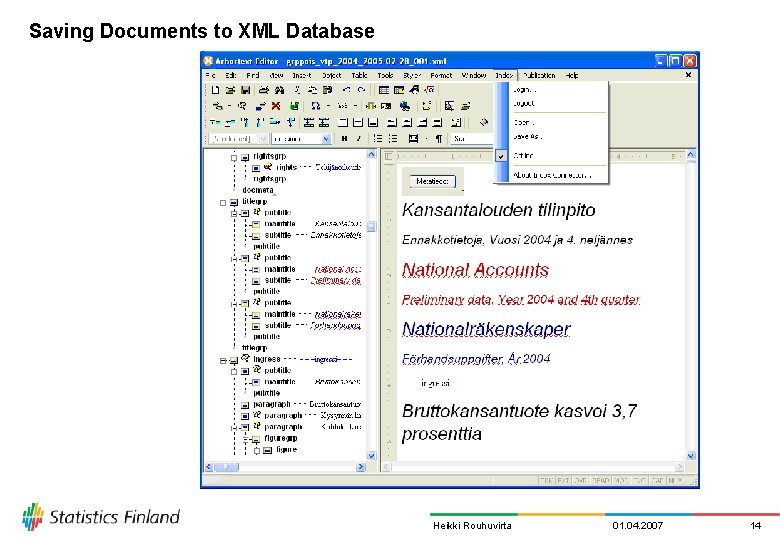780x540 pixels.
Task: Expand the rightsgrp tree node
Action: (234, 158)
